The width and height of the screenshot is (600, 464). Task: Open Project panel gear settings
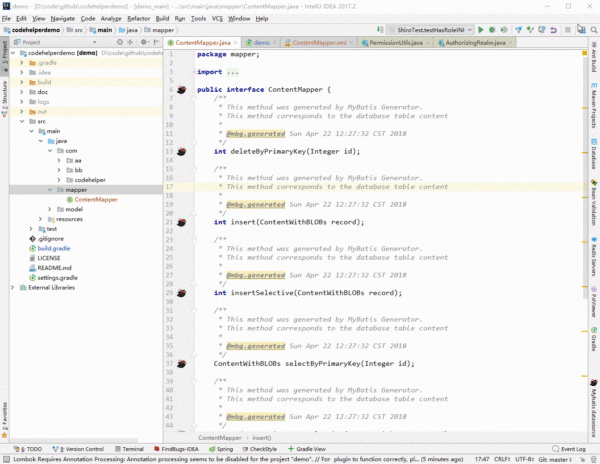coord(144,42)
